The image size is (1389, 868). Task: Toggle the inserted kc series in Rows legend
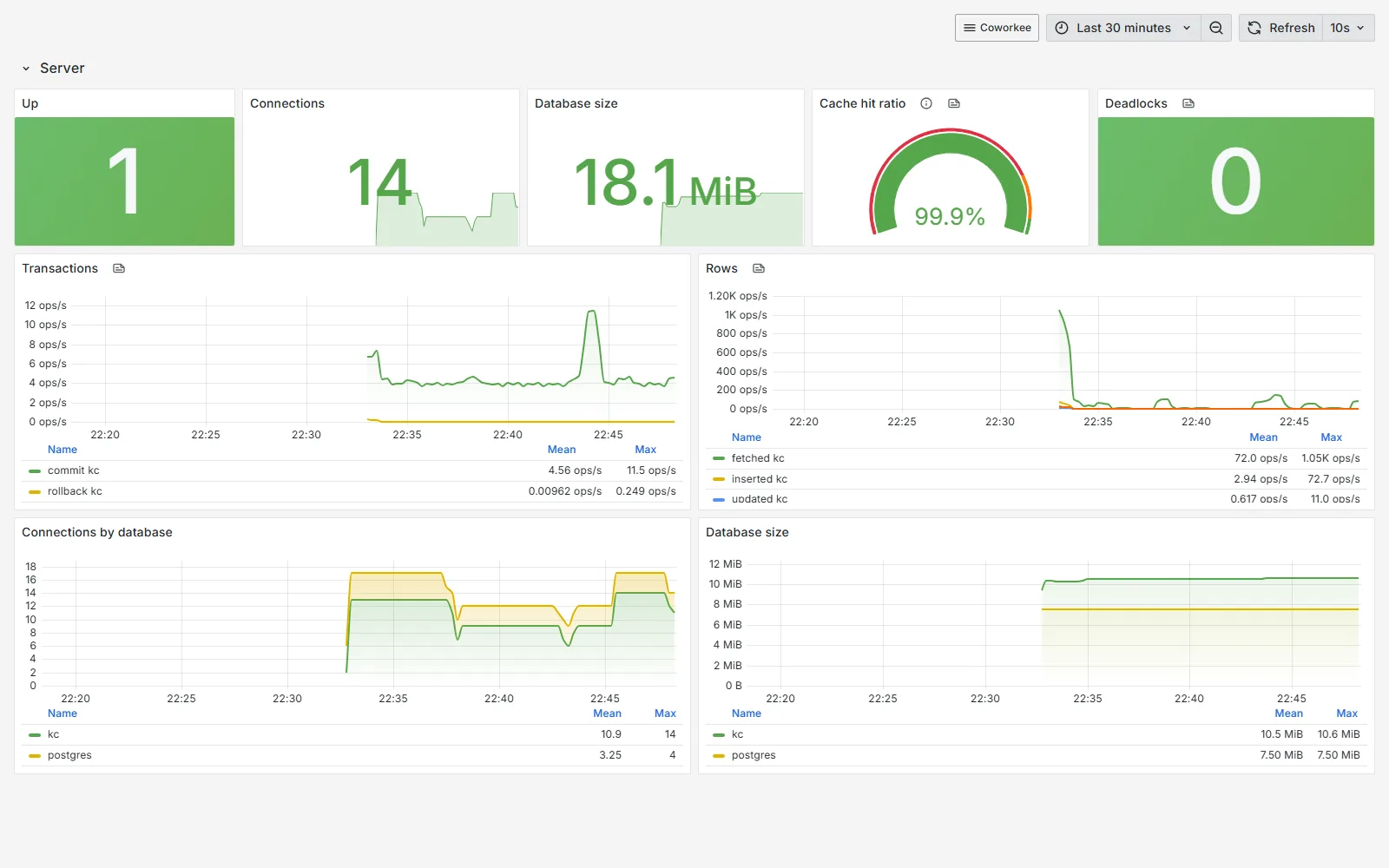click(760, 479)
